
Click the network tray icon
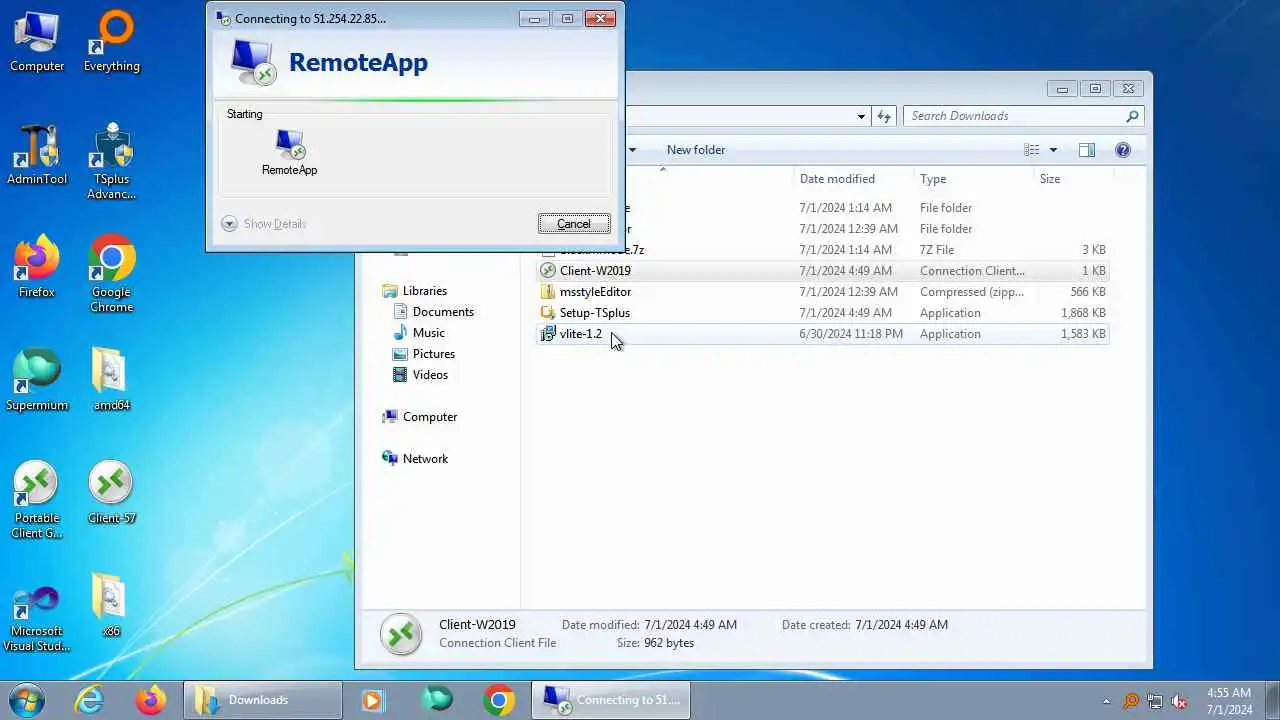pos(1155,701)
